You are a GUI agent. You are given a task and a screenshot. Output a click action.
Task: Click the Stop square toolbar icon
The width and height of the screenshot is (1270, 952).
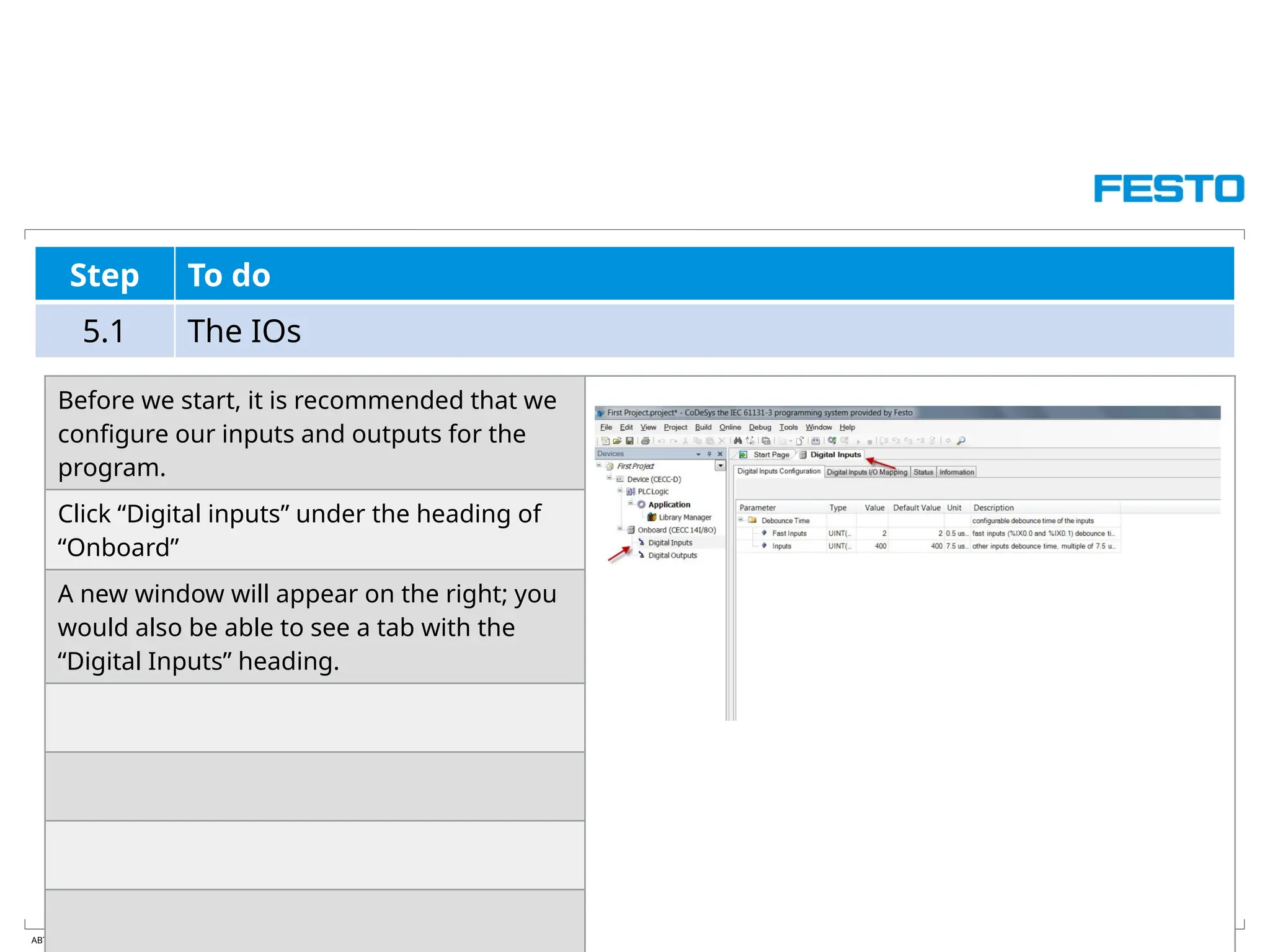click(x=869, y=442)
